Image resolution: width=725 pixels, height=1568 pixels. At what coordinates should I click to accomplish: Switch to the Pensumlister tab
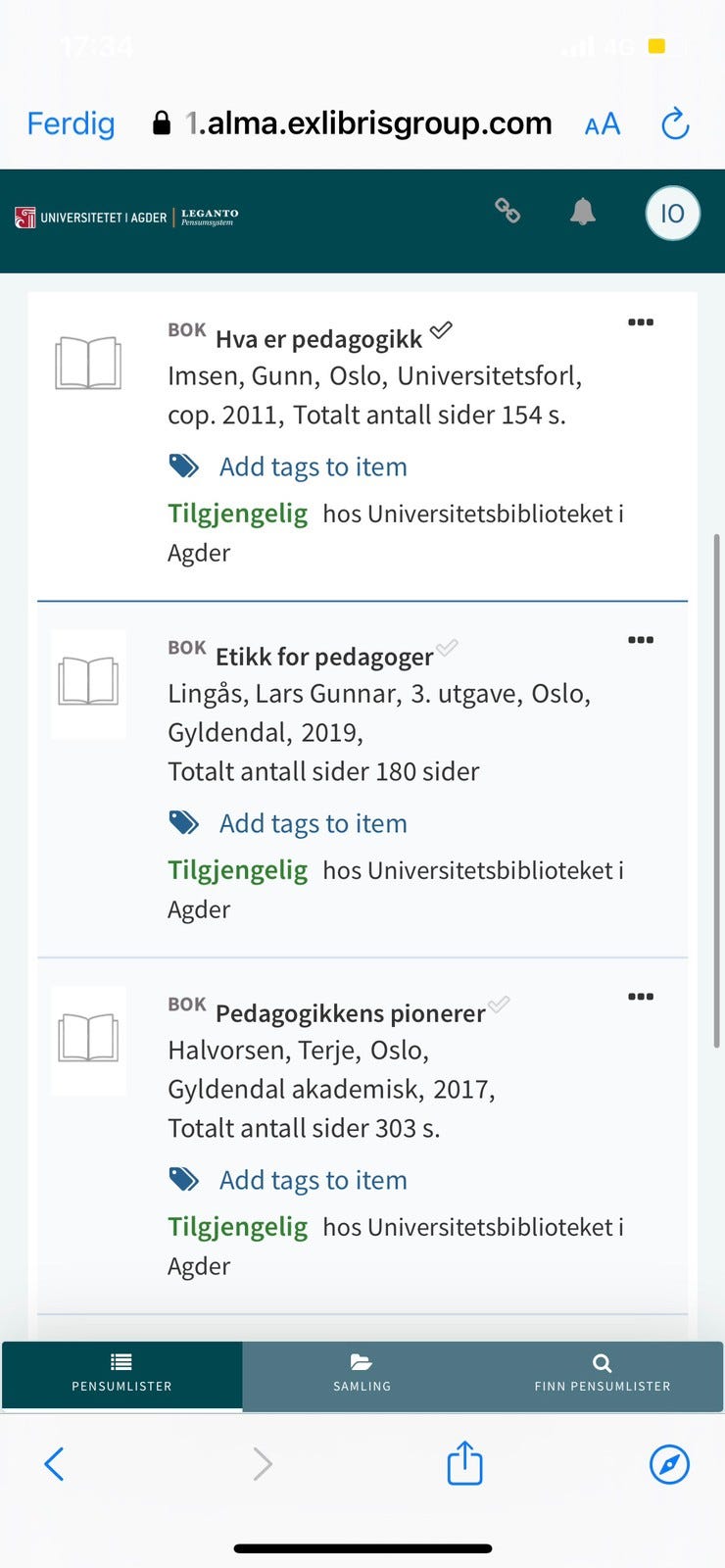point(121,1376)
